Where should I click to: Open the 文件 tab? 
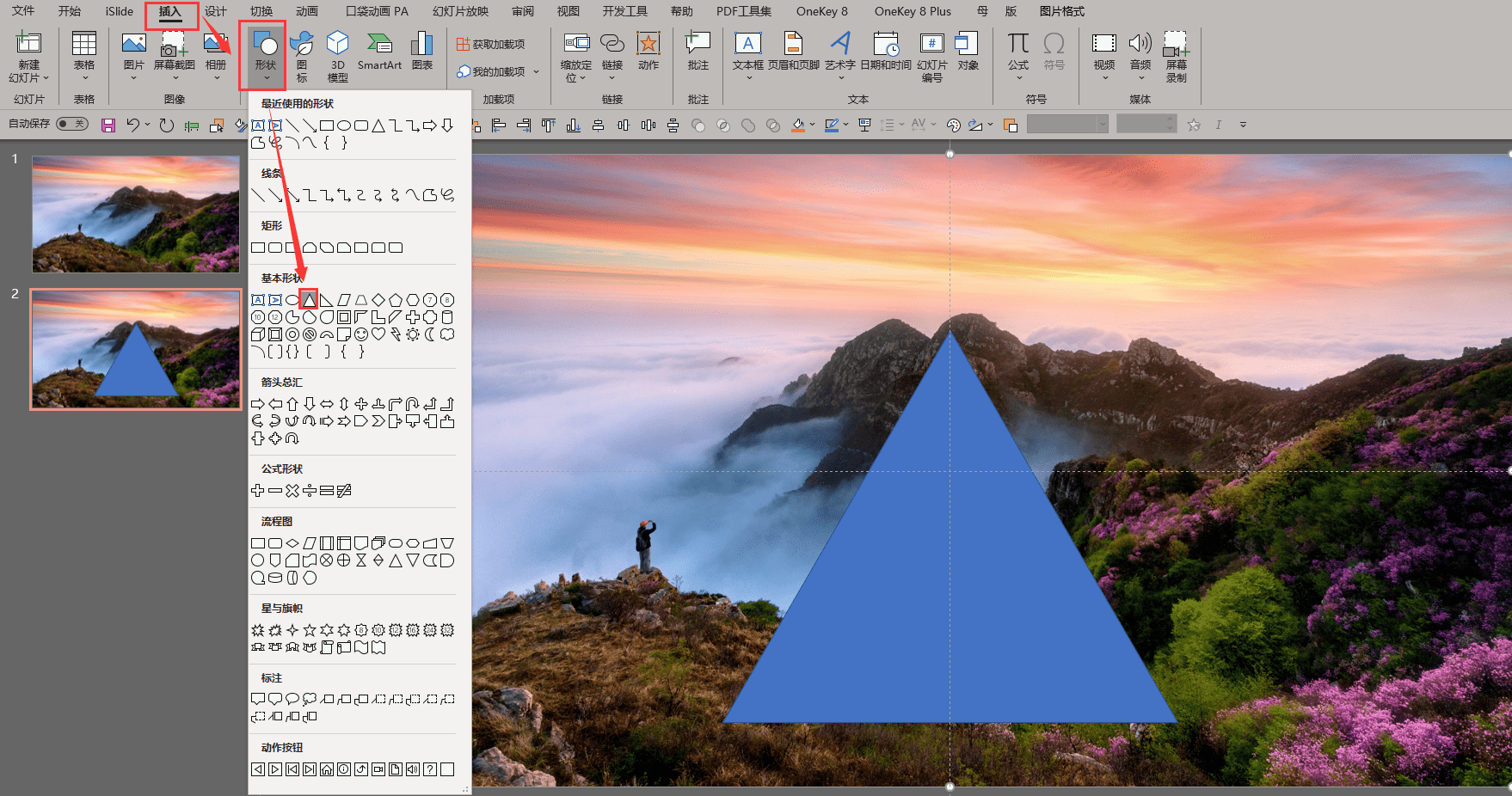(23, 11)
